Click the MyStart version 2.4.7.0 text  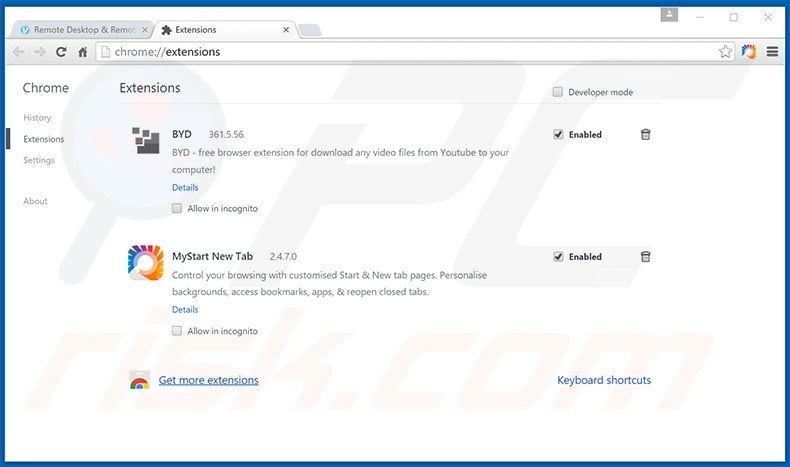click(x=283, y=256)
